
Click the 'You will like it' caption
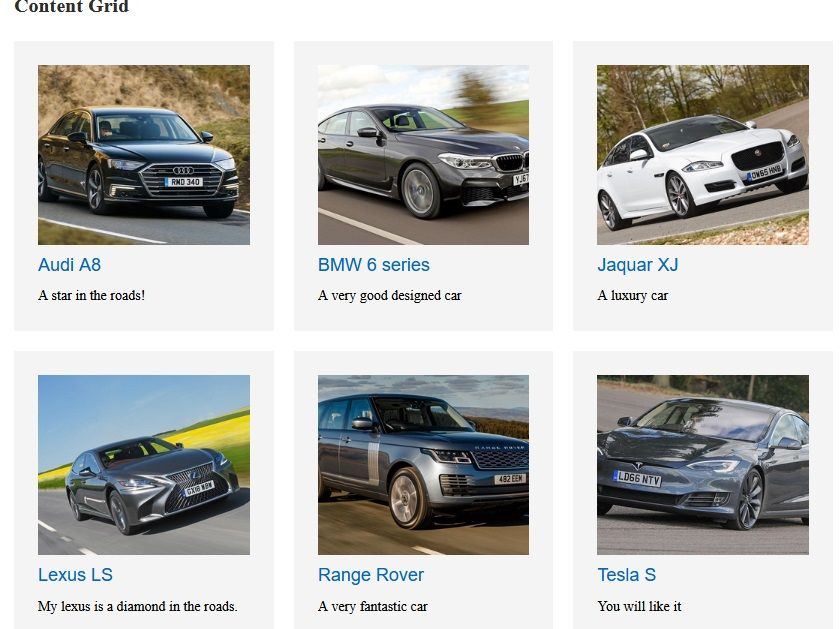[x=639, y=606]
